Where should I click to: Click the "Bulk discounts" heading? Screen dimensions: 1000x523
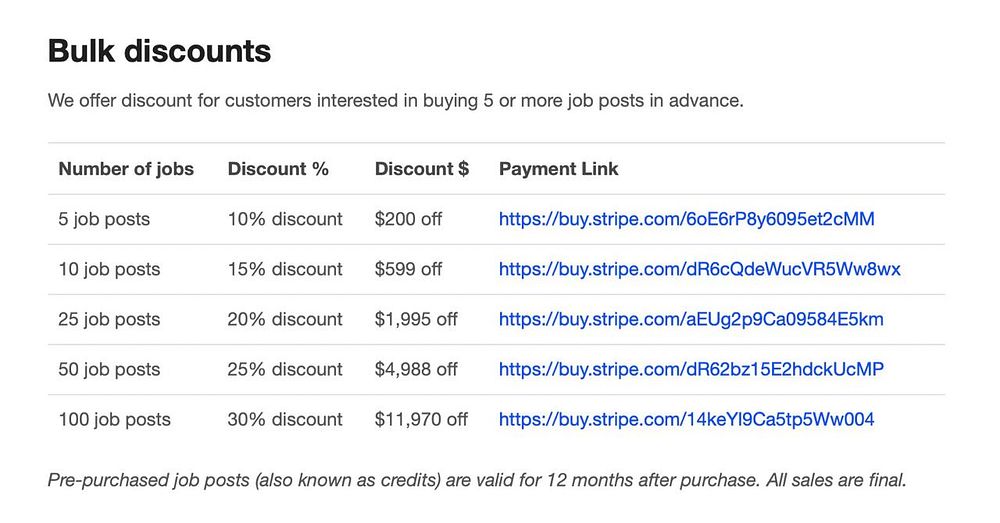click(159, 51)
